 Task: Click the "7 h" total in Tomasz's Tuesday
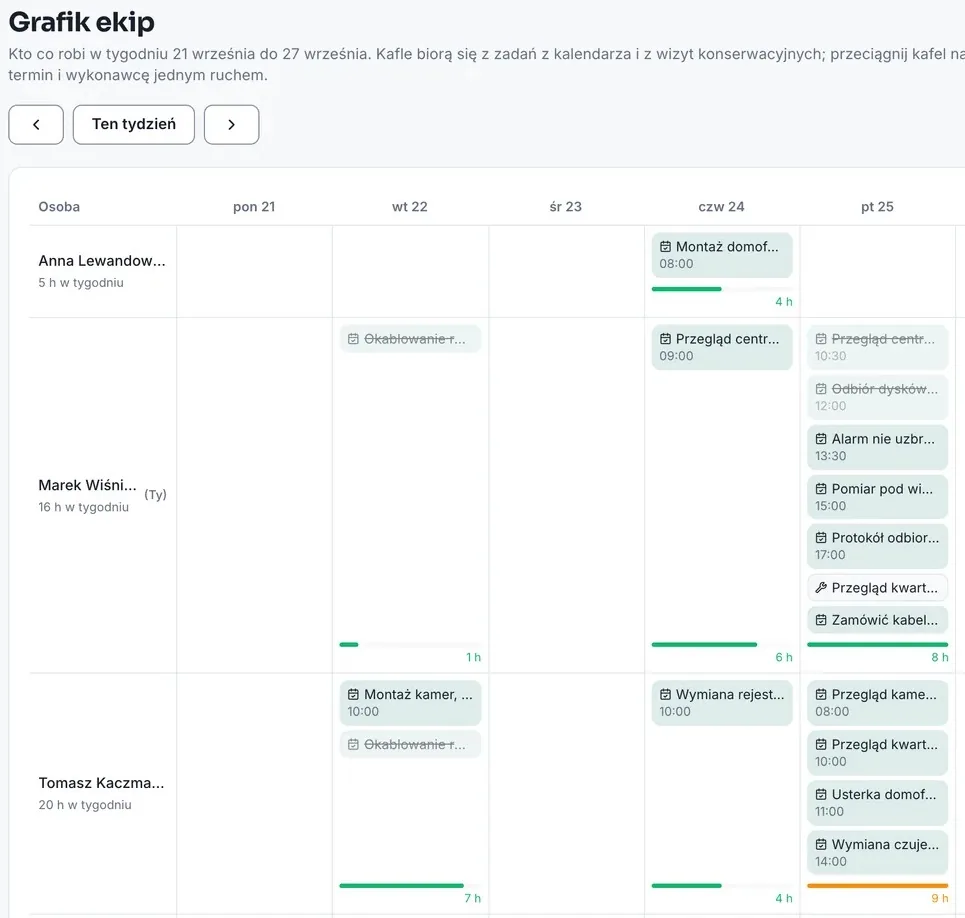[473, 899]
